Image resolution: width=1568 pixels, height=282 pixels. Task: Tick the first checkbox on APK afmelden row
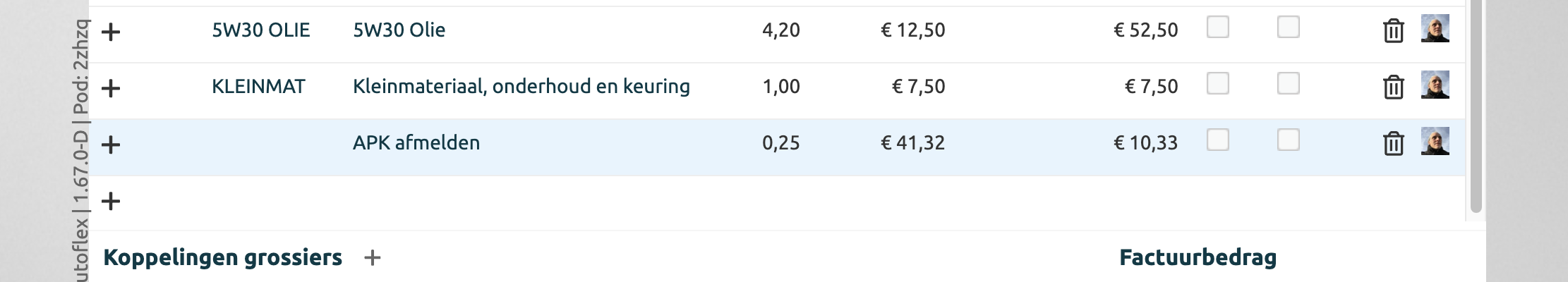1218,140
